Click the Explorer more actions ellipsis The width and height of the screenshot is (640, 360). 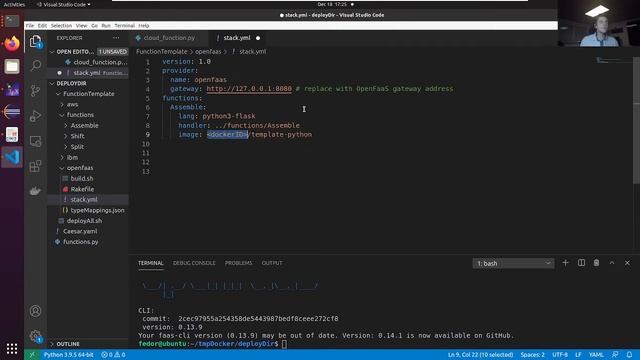(x=116, y=38)
